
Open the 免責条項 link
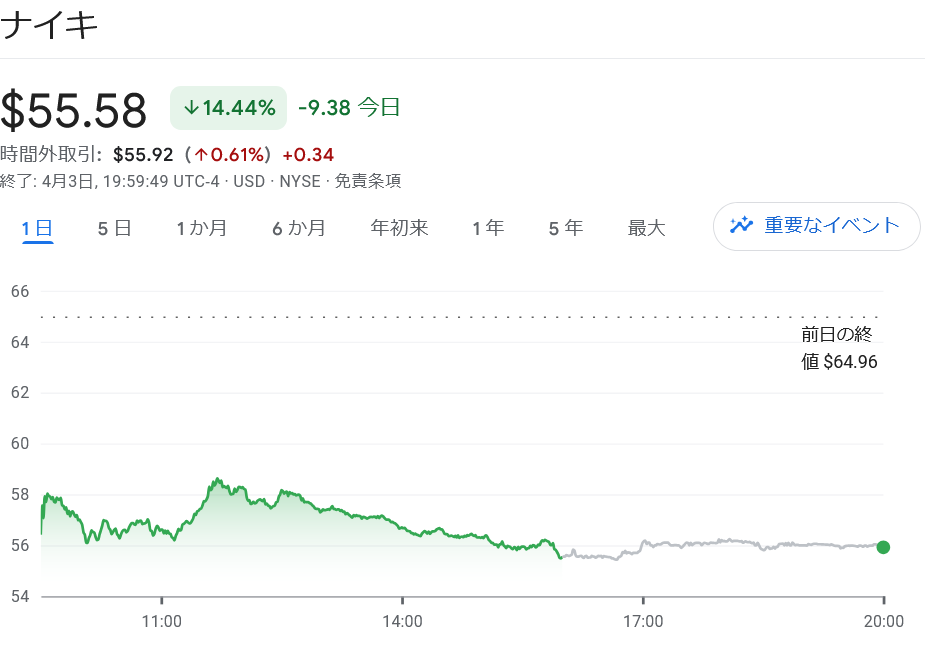pos(368,181)
